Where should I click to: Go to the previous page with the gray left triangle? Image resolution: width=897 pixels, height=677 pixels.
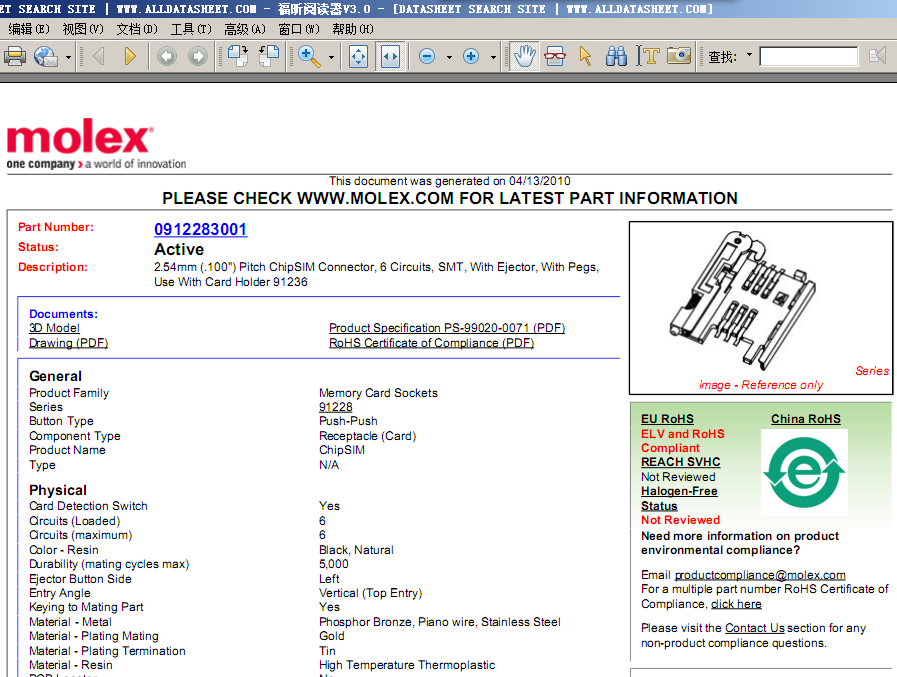(98, 56)
